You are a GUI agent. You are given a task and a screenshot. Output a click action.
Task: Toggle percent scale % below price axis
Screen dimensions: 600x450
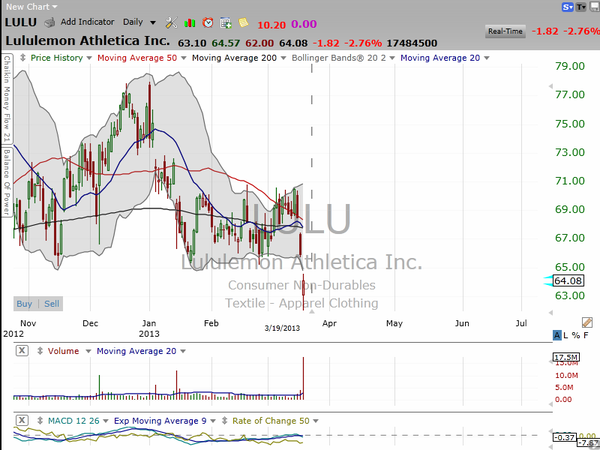[x=577, y=333]
